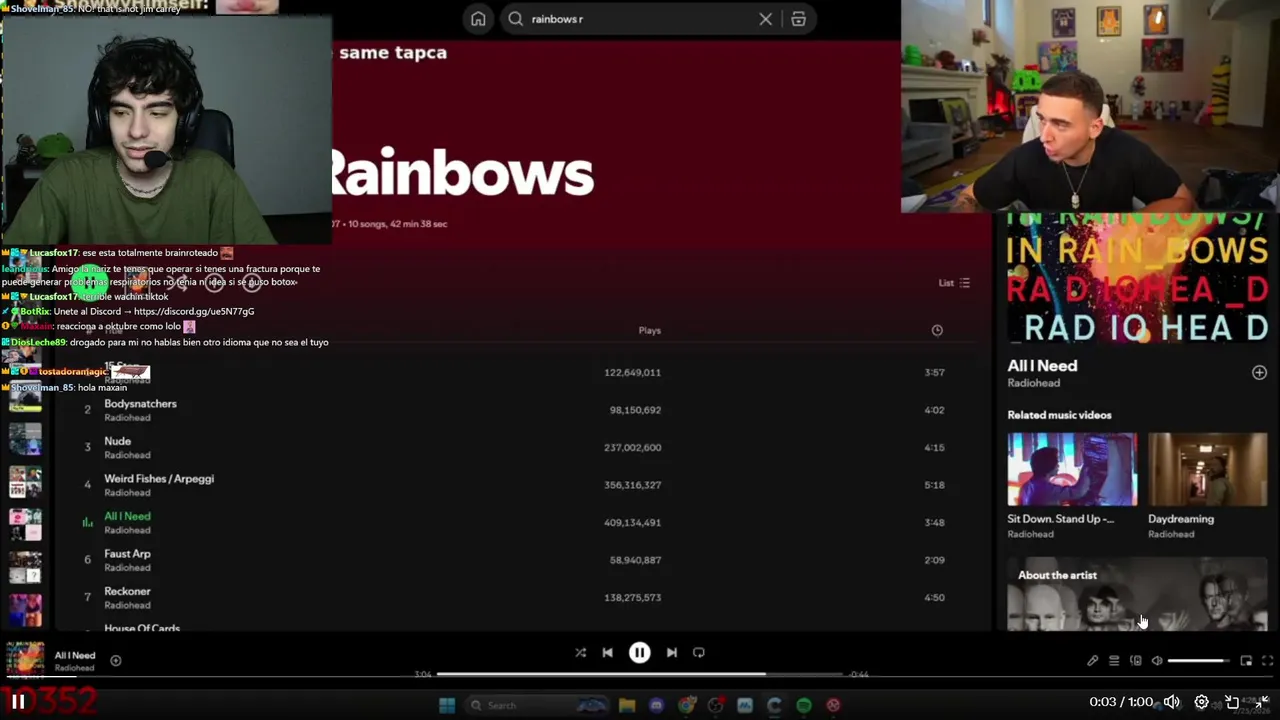Open the Sit Down. Stand Up title link
This screenshot has width=1280, height=720.
tap(1060, 519)
